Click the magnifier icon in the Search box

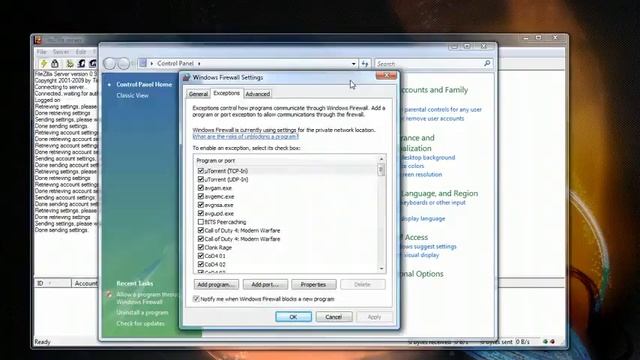[487, 63]
